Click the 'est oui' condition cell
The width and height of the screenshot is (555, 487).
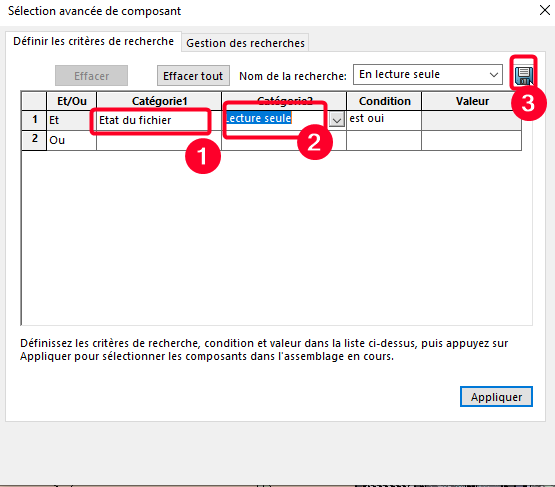point(384,120)
